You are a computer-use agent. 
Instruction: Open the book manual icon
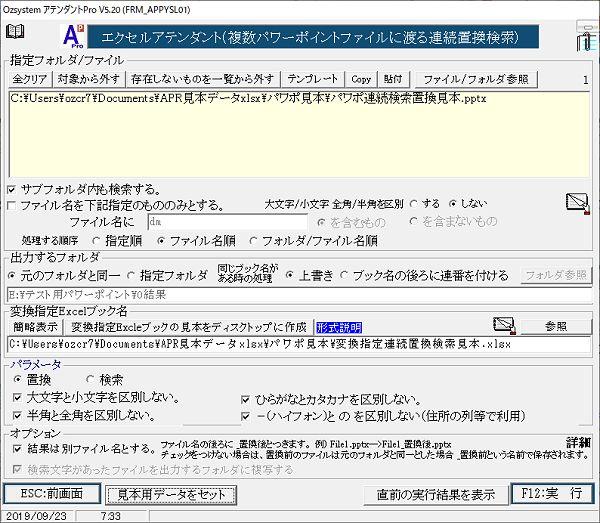pyautogui.click(x=15, y=31)
